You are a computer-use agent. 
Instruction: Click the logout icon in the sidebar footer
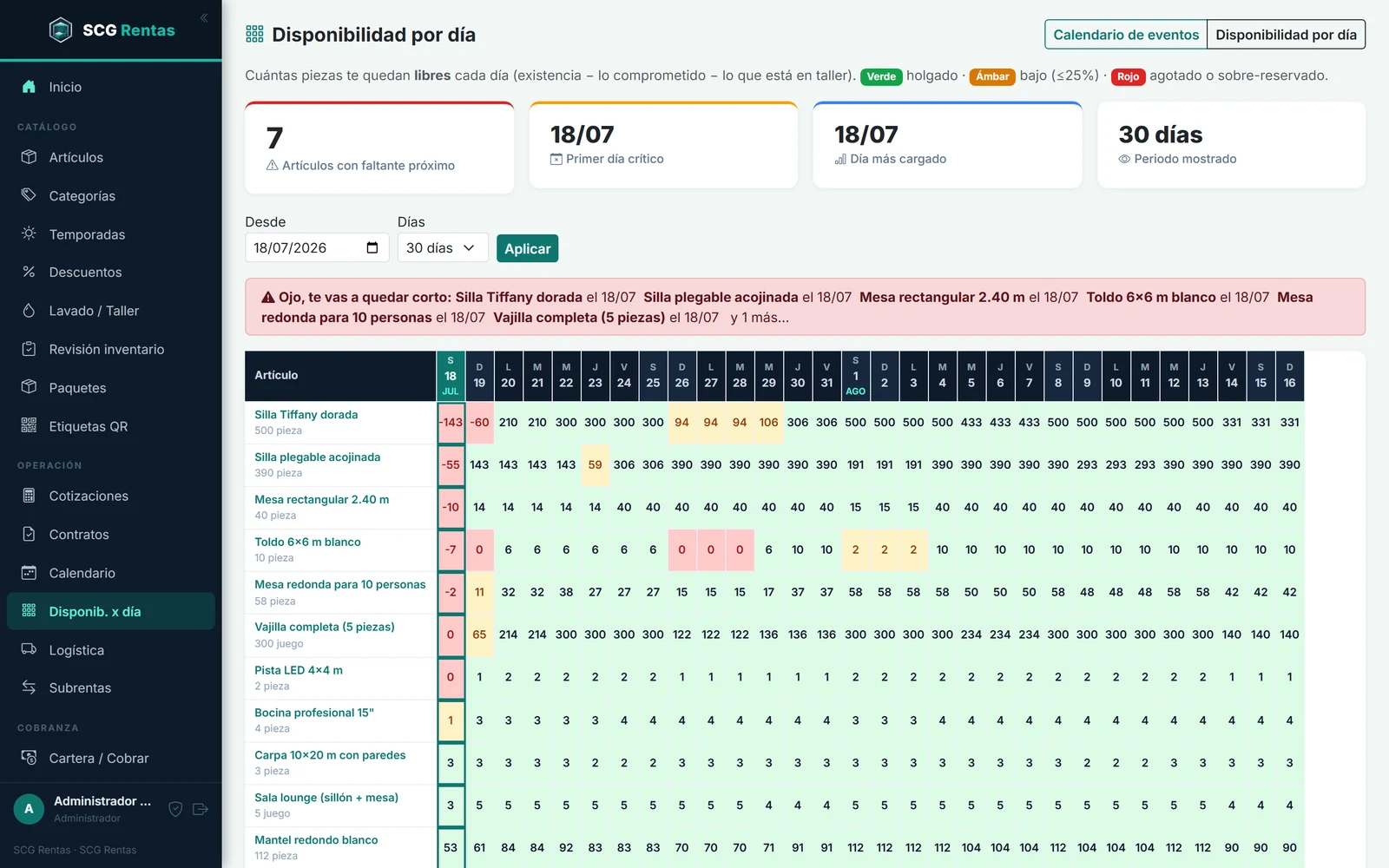click(x=201, y=809)
